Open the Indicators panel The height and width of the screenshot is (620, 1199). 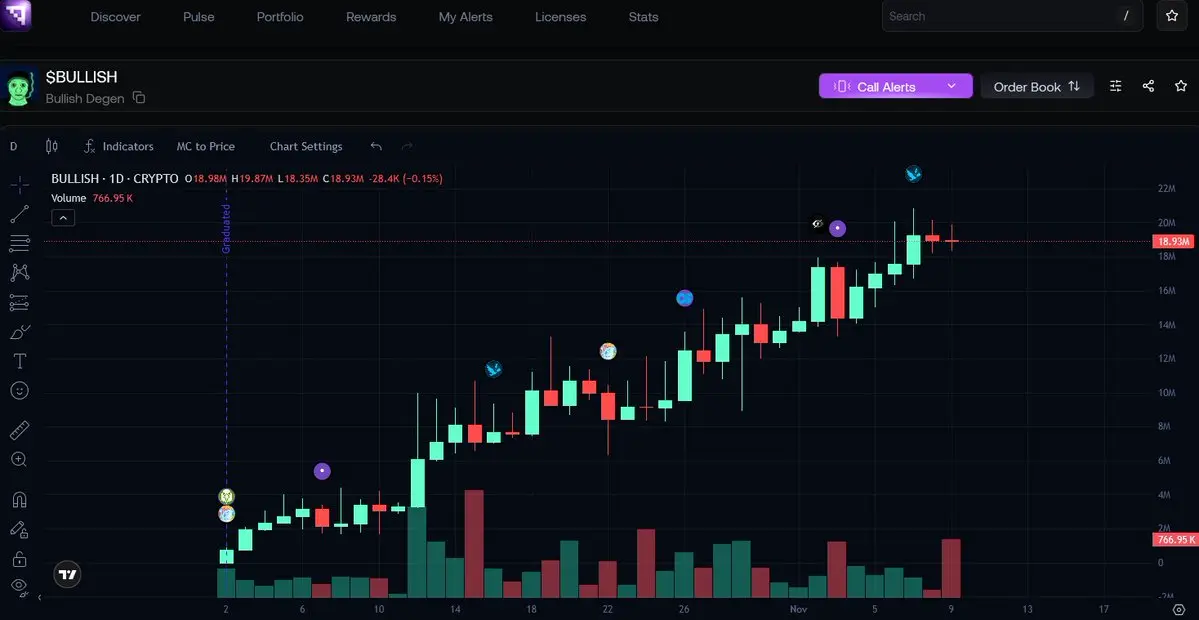[119, 146]
